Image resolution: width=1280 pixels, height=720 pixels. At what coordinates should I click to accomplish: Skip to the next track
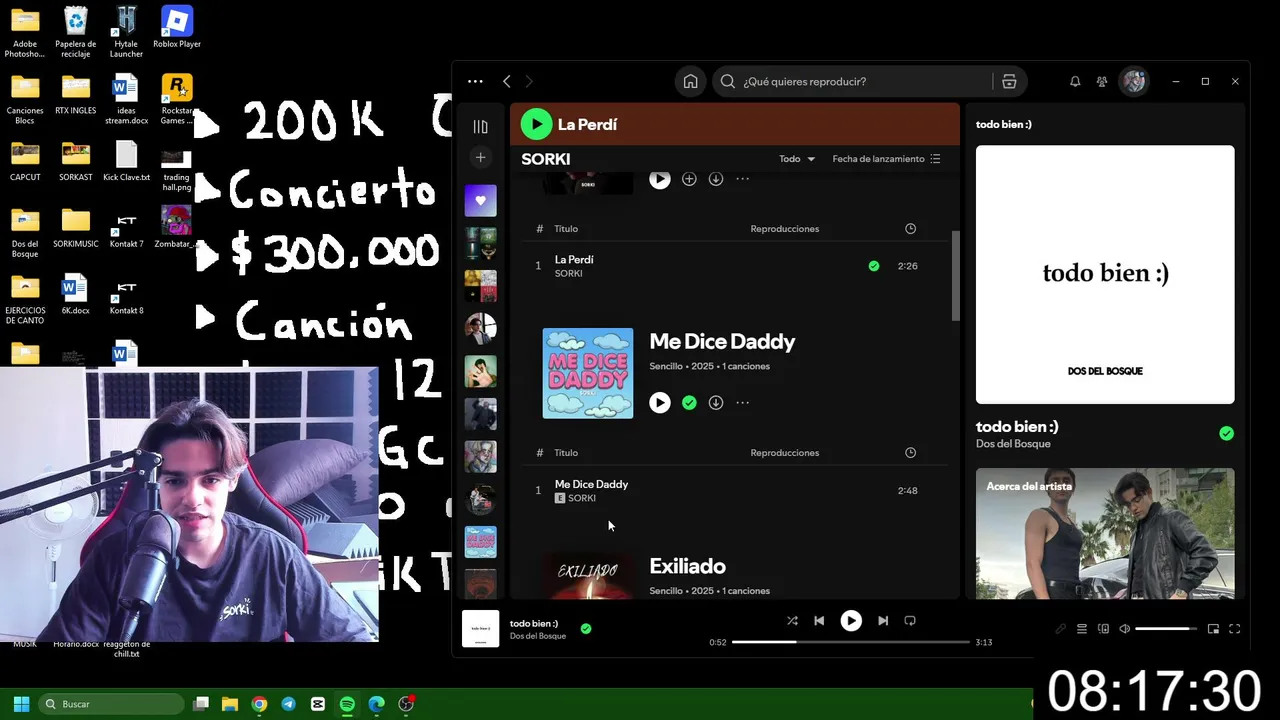[x=883, y=621]
